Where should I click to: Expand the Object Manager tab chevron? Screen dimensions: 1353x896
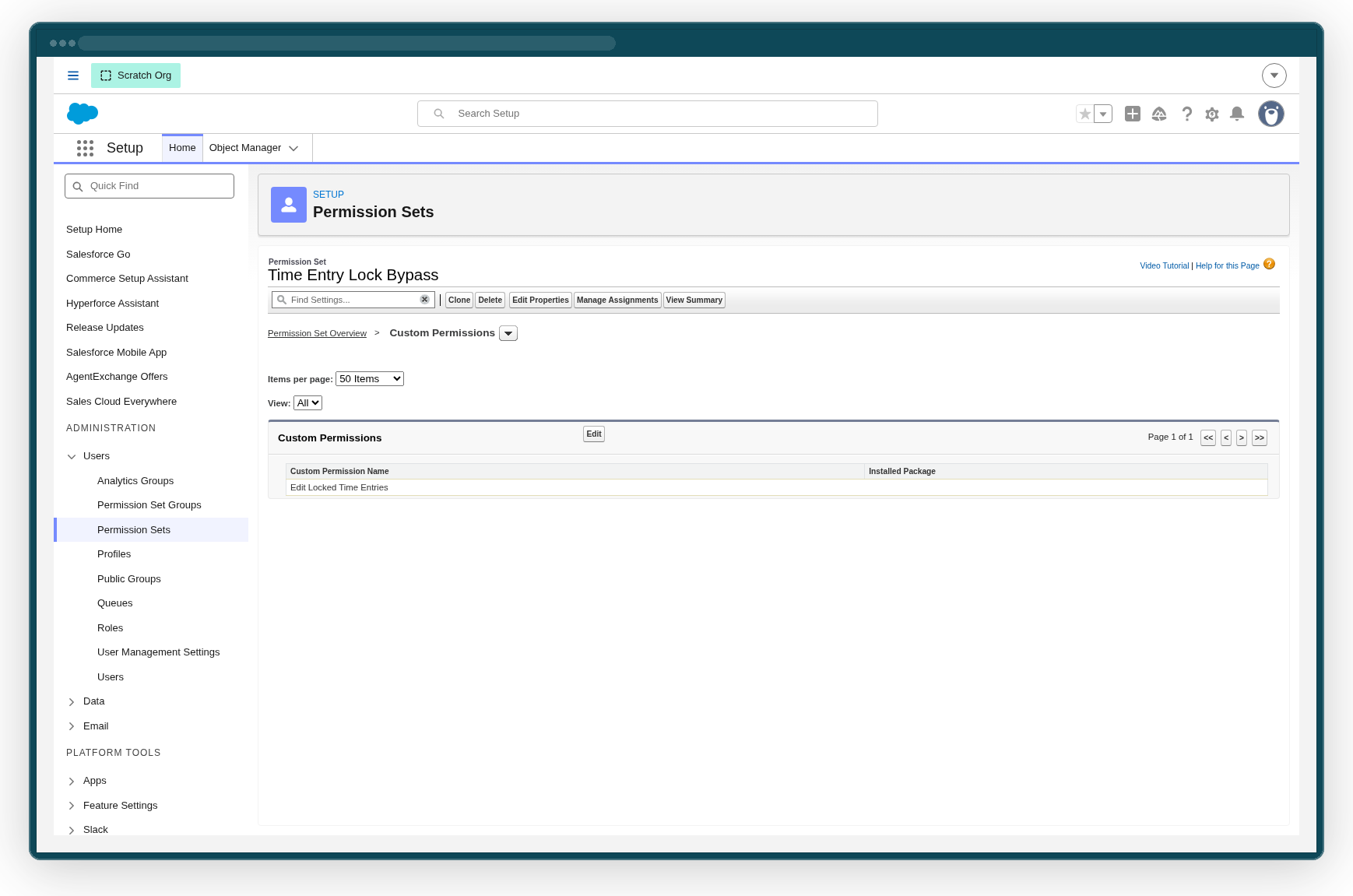click(293, 149)
